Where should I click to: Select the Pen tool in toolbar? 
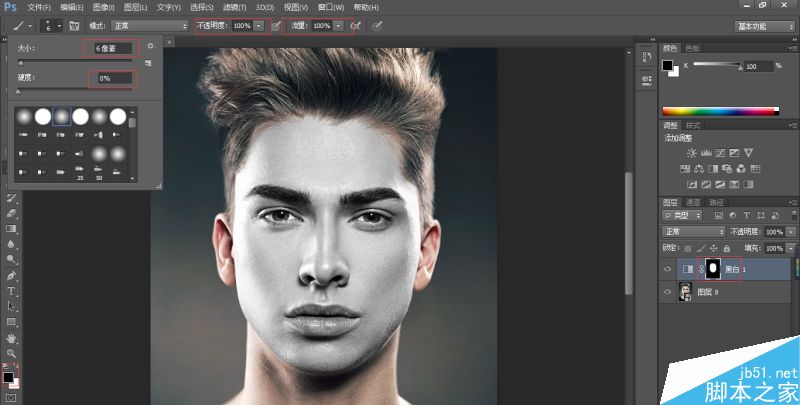click(11, 276)
